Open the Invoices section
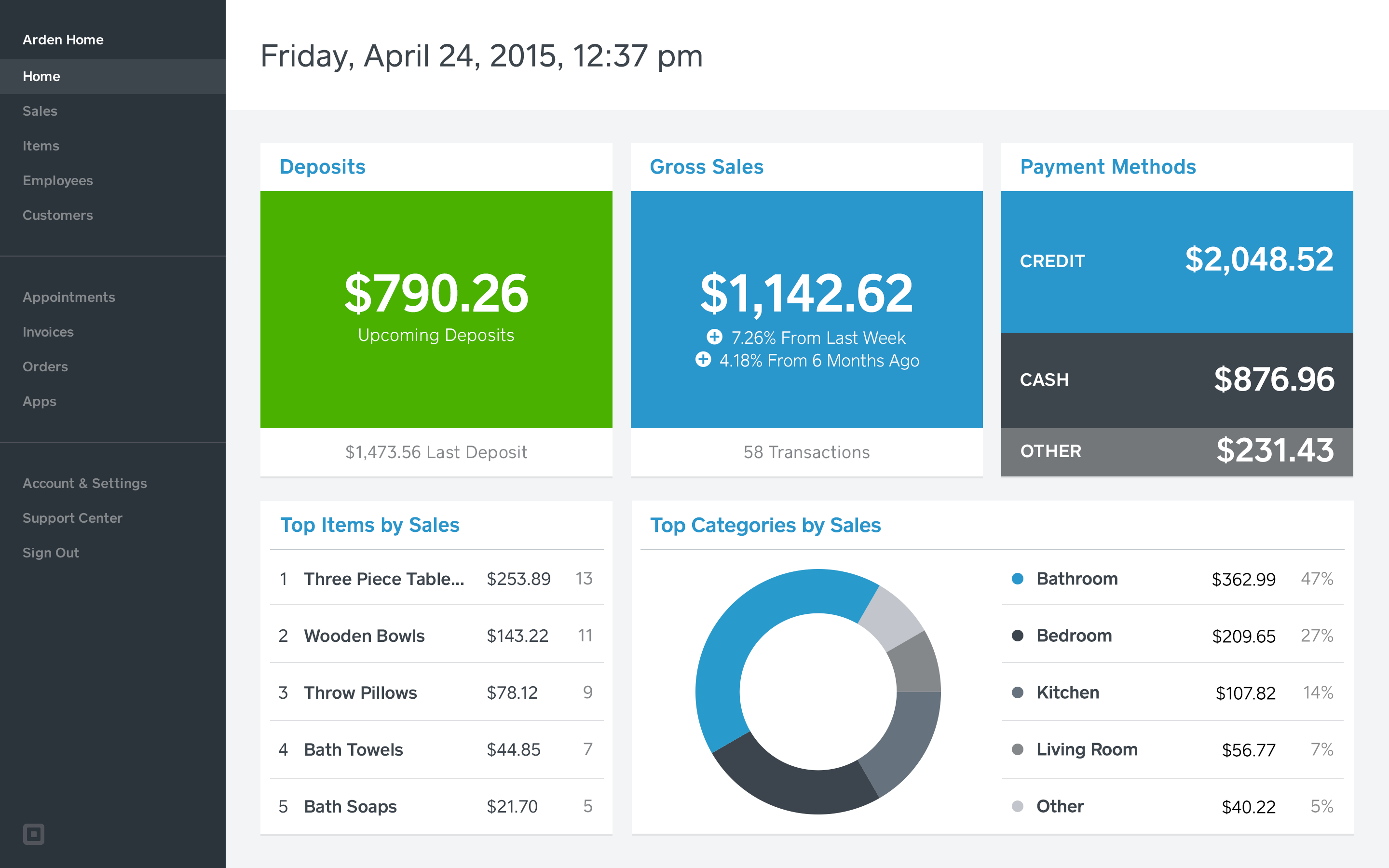Image resolution: width=1389 pixels, height=868 pixels. (x=48, y=332)
